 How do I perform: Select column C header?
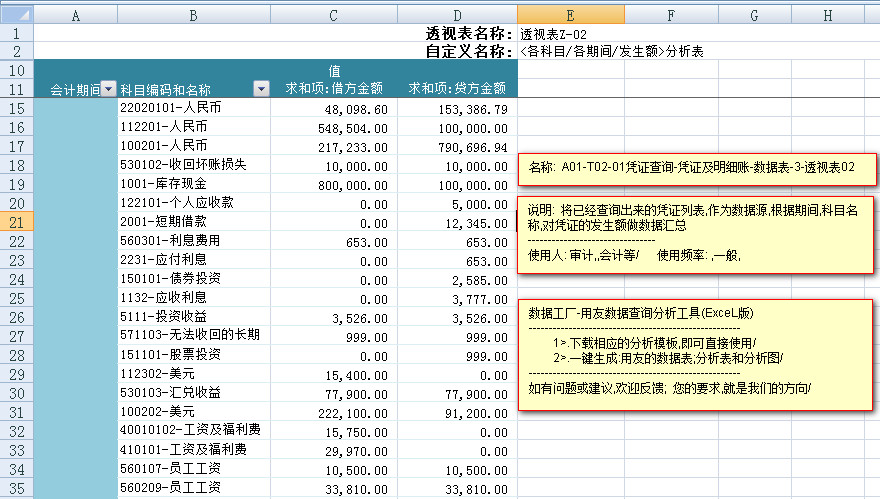pos(333,16)
